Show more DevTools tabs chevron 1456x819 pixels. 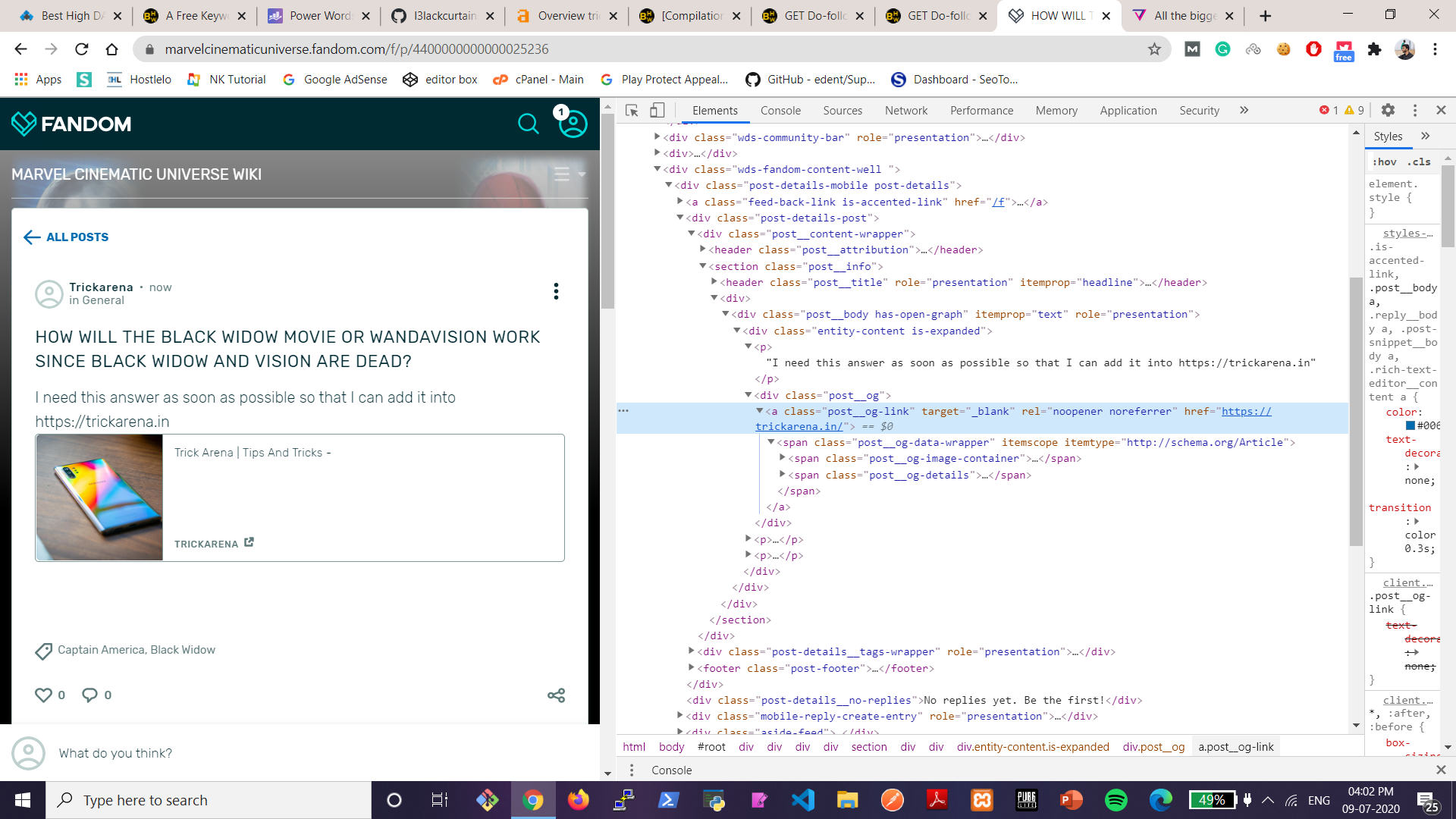1244,111
